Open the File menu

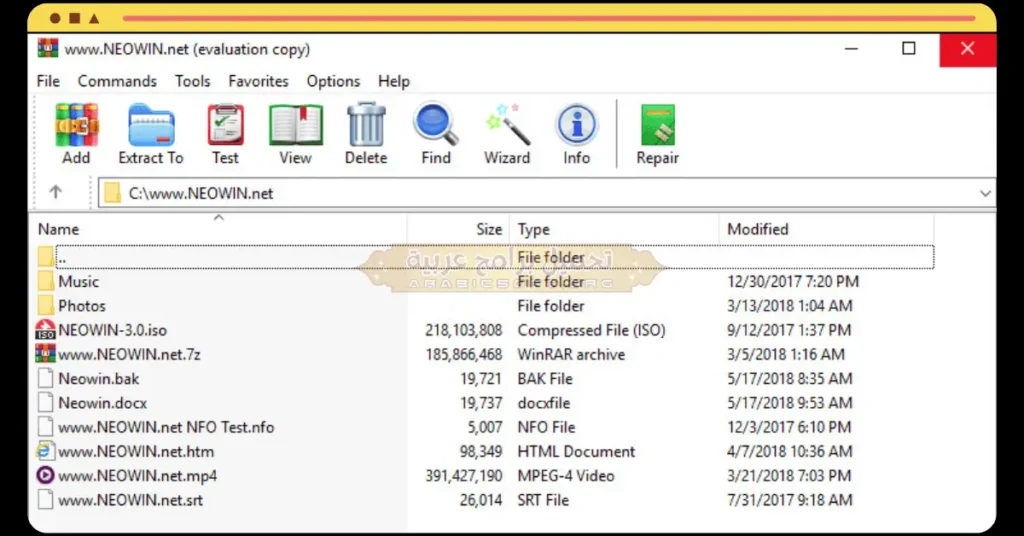point(48,81)
